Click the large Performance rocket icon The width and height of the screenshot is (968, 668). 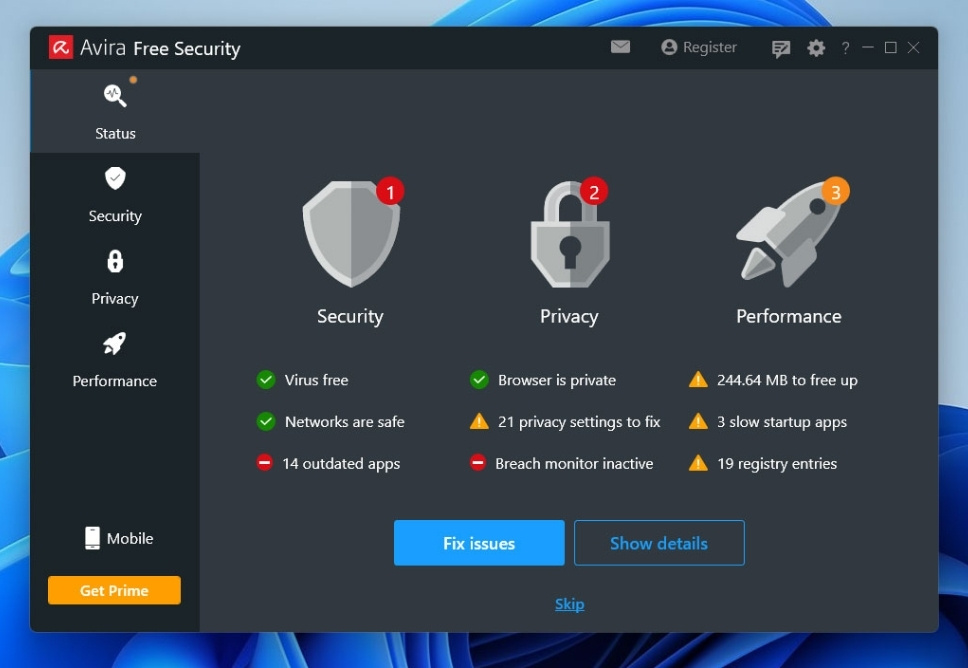click(787, 234)
